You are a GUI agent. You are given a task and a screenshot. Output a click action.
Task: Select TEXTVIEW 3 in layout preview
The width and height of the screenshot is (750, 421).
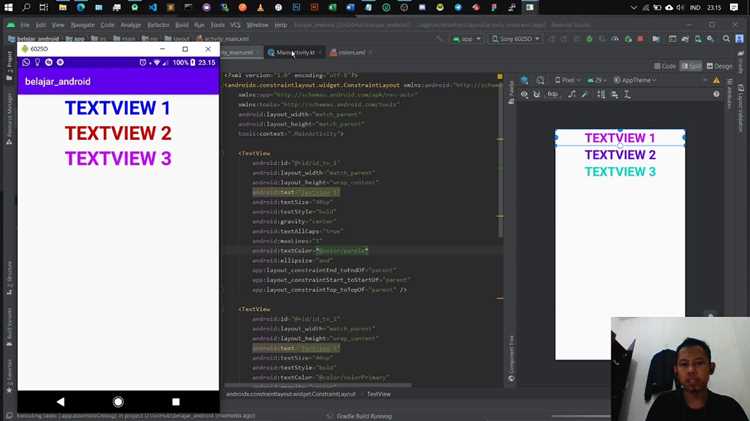coord(620,172)
